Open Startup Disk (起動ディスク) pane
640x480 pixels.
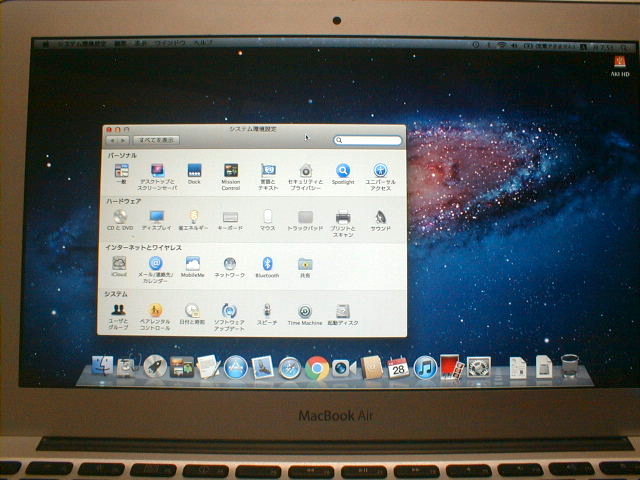343,313
